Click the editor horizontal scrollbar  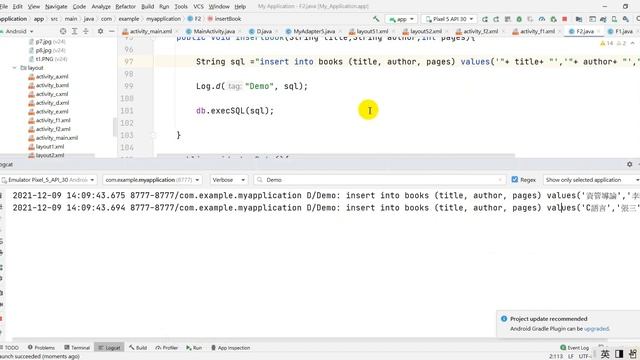tap(336, 156)
